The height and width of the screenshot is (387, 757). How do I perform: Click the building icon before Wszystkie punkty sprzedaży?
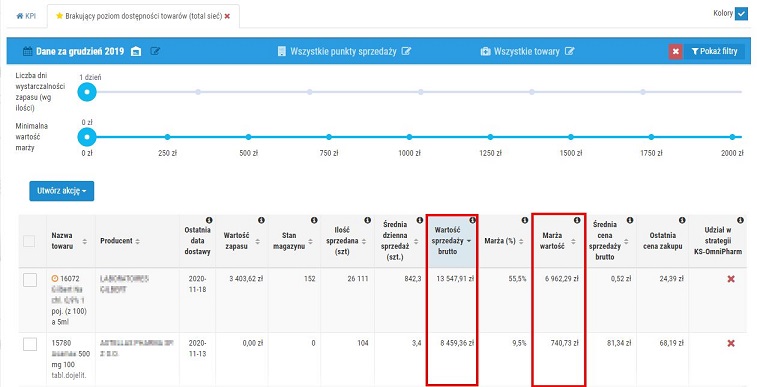pos(281,51)
